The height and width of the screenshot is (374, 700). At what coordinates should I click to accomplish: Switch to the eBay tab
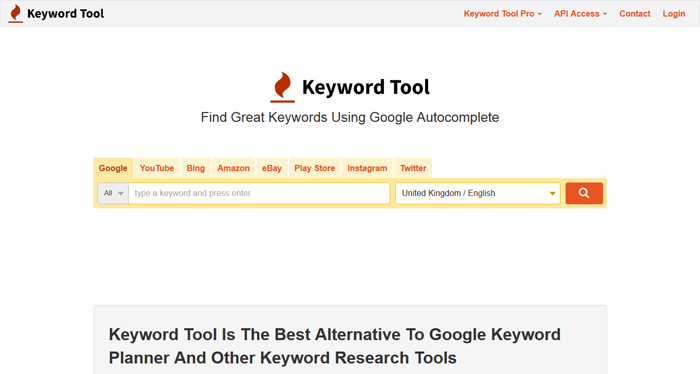tap(272, 168)
